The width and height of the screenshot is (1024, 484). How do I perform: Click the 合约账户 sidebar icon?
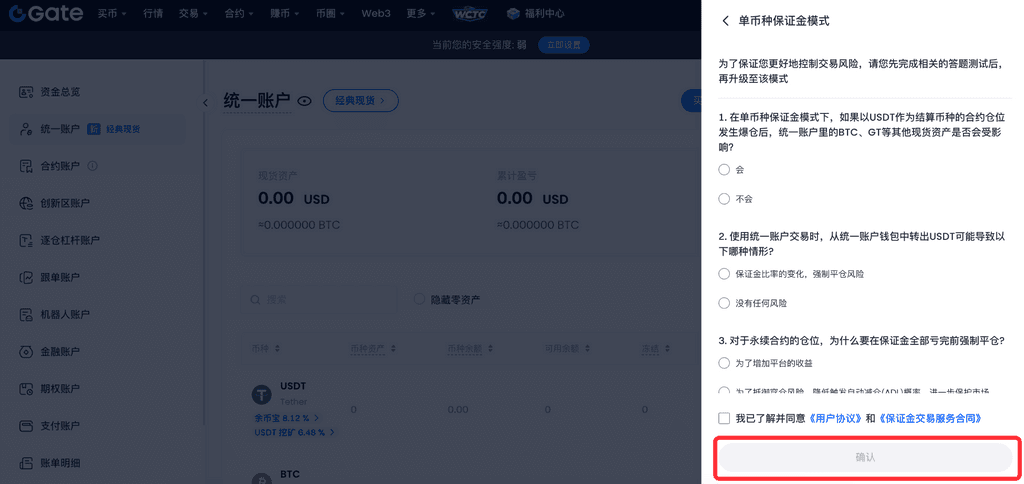click(27, 166)
